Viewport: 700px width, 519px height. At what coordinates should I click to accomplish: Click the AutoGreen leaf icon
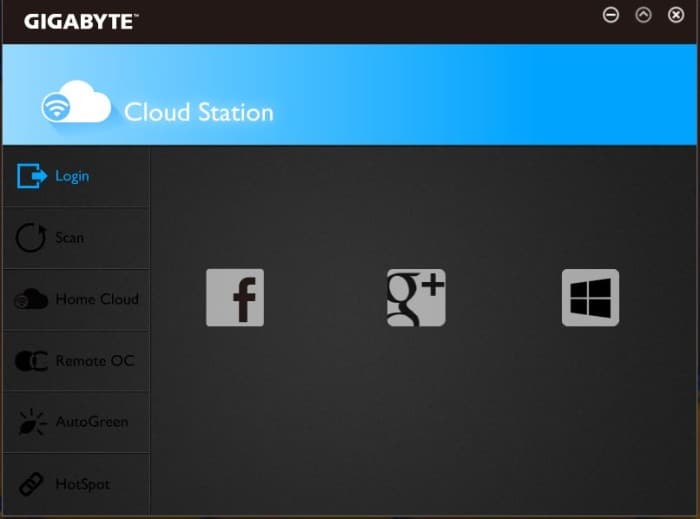click(31, 423)
